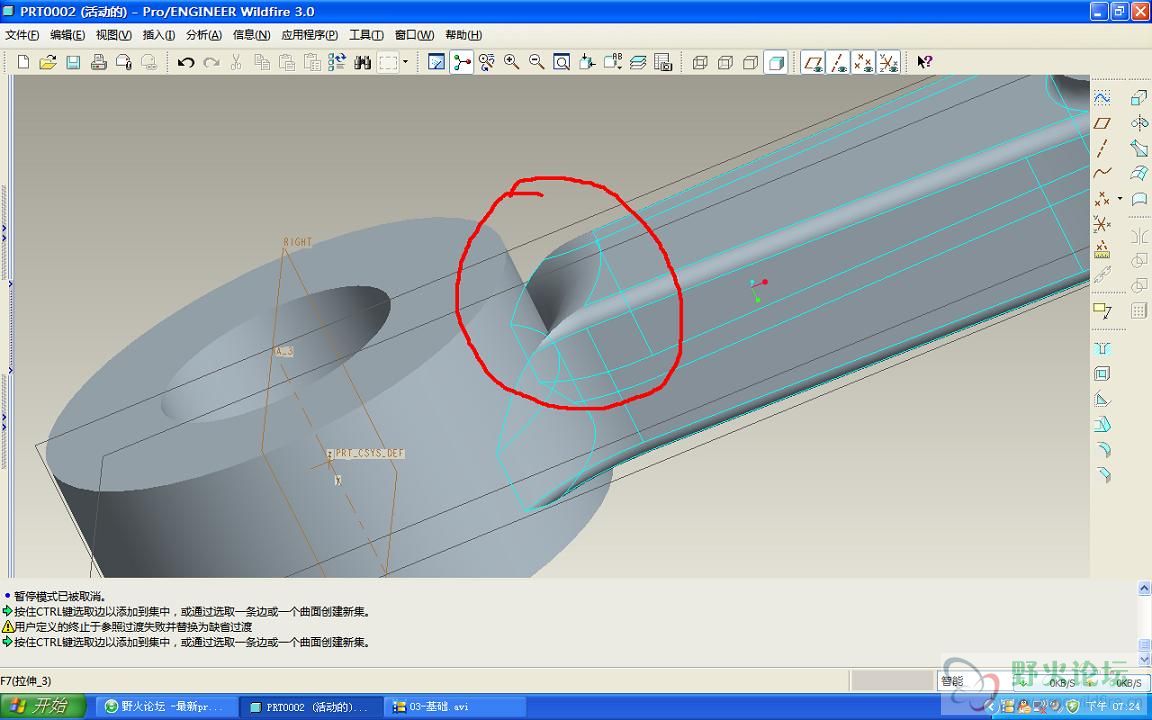Switch to the 03-基础.avi taskbar window

pyautogui.click(x=456, y=707)
